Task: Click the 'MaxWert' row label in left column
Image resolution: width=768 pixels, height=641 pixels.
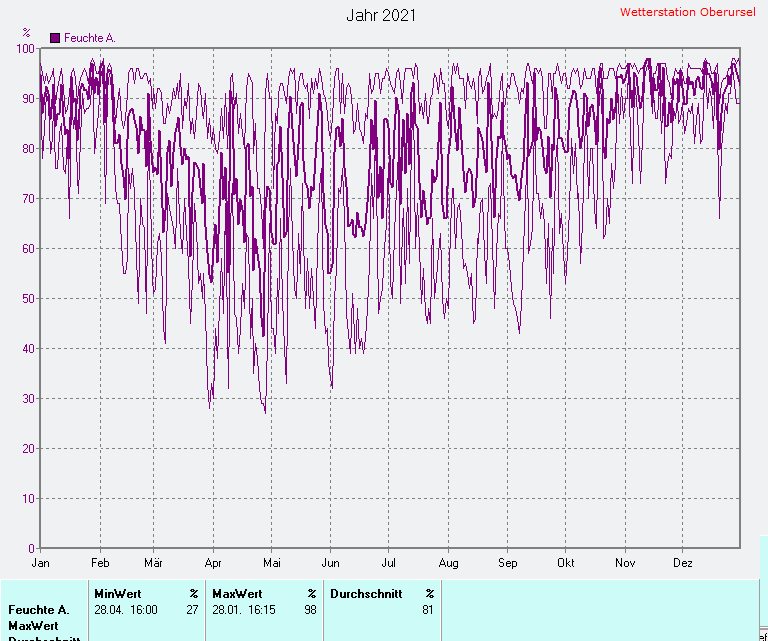Action: (x=33, y=626)
